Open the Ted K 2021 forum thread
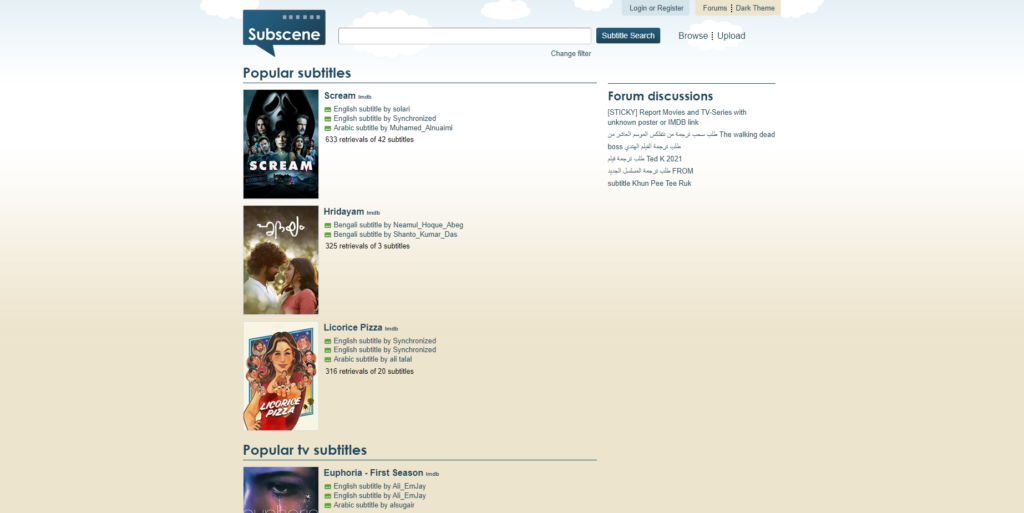 [645, 159]
